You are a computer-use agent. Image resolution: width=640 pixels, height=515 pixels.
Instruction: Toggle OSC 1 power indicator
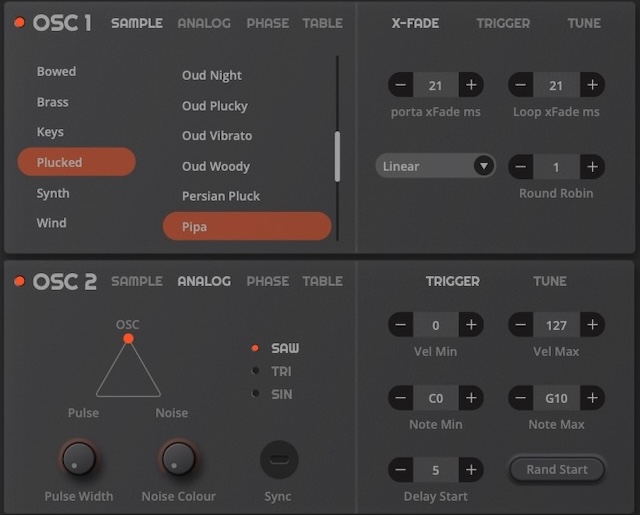(x=19, y=23)
